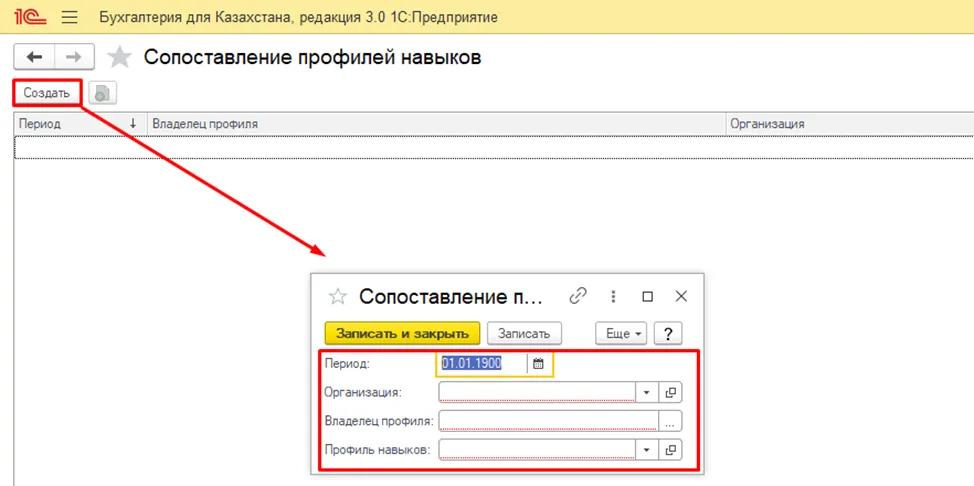Maximize the Сопоставление dialog window
This screenshot has width=974, height=486.
coord(647,296)
